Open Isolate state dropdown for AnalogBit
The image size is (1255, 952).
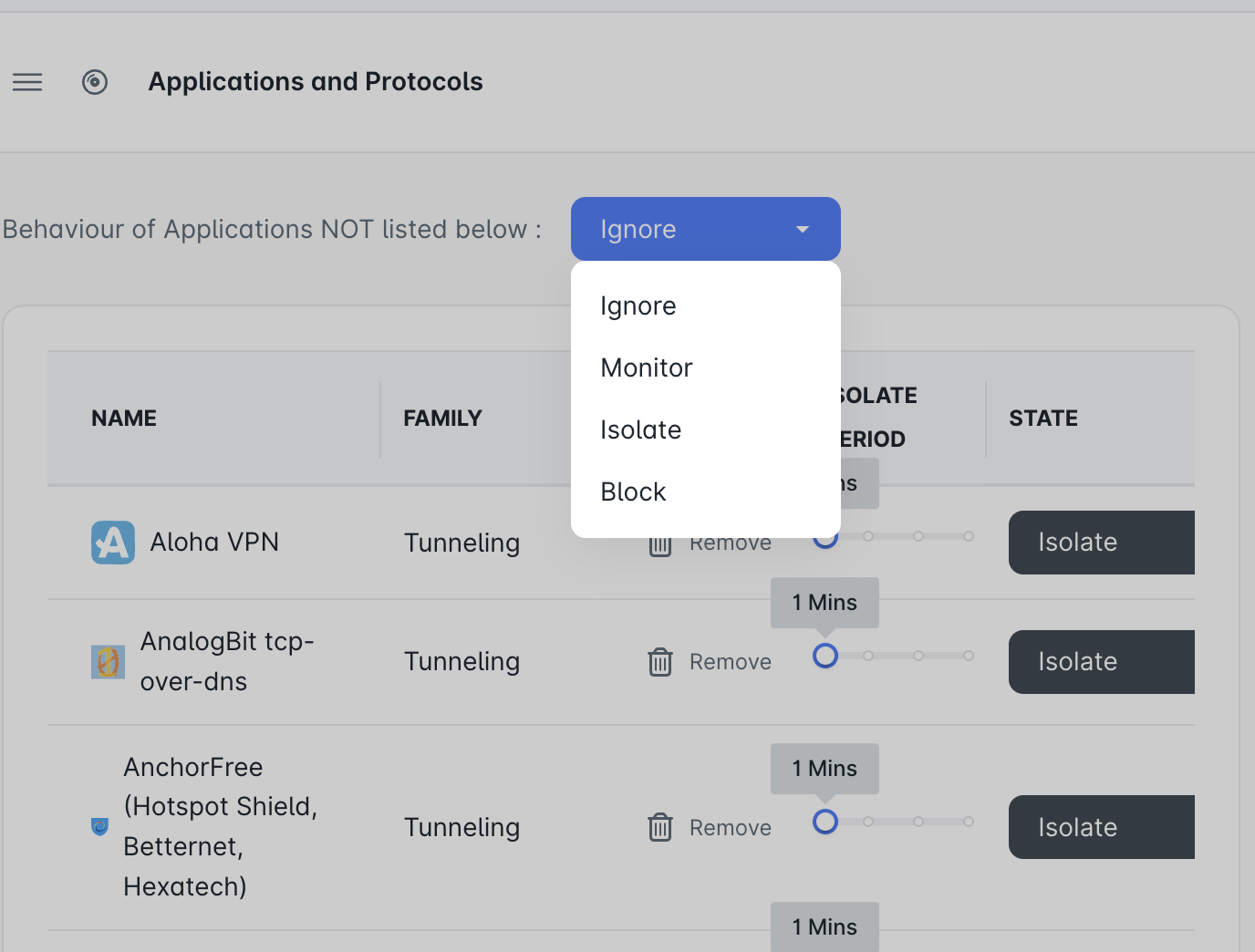click(1102, 662)
